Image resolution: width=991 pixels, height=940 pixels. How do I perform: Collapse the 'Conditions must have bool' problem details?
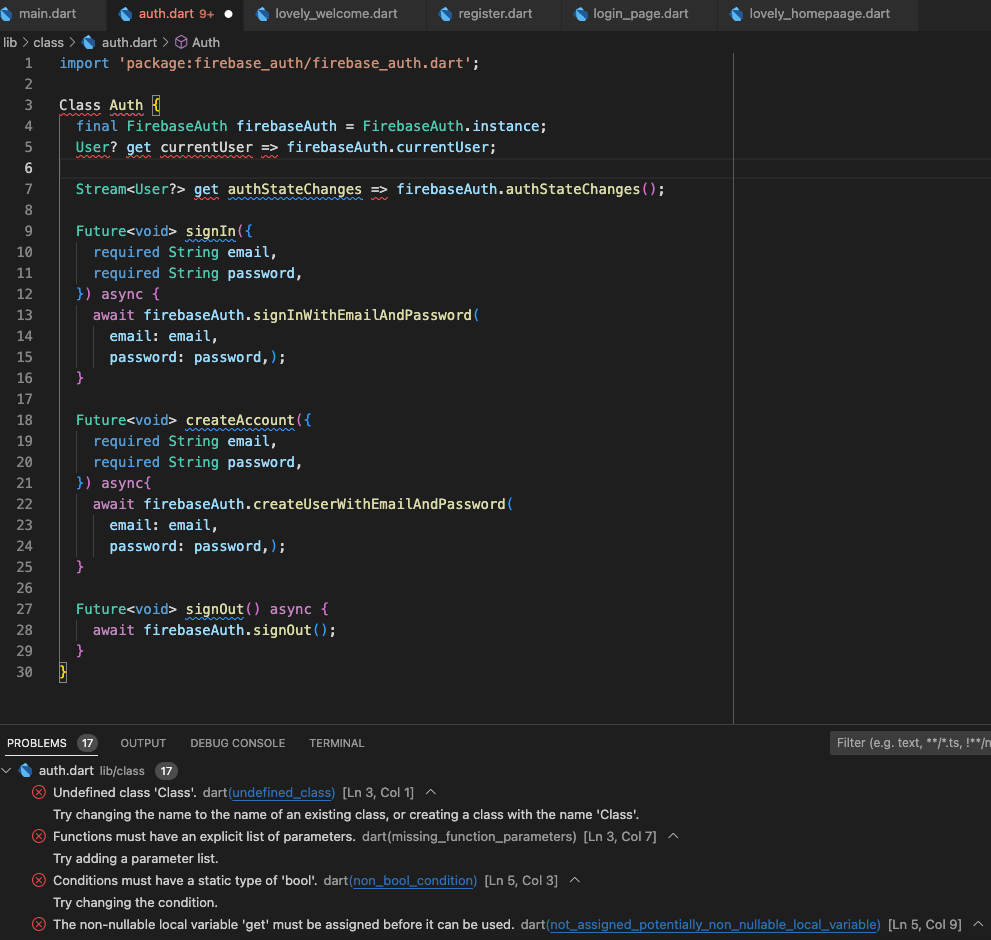point(575,880)
